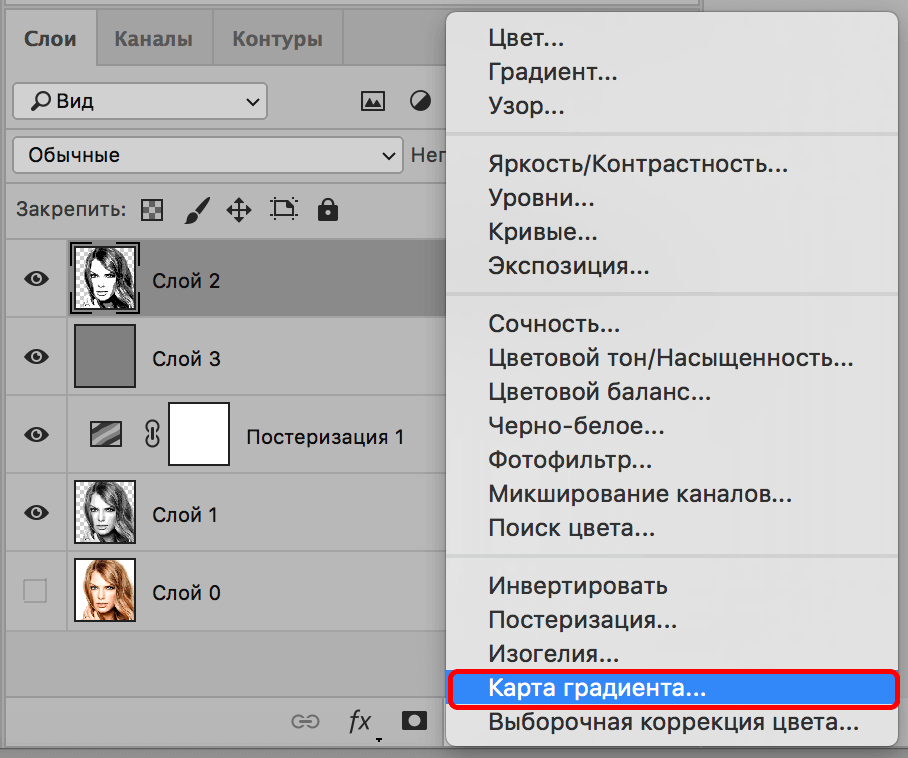Open blend mode dropdown Обычные
The width and height of the screenshot is (908, 758).
pos(207,155)
